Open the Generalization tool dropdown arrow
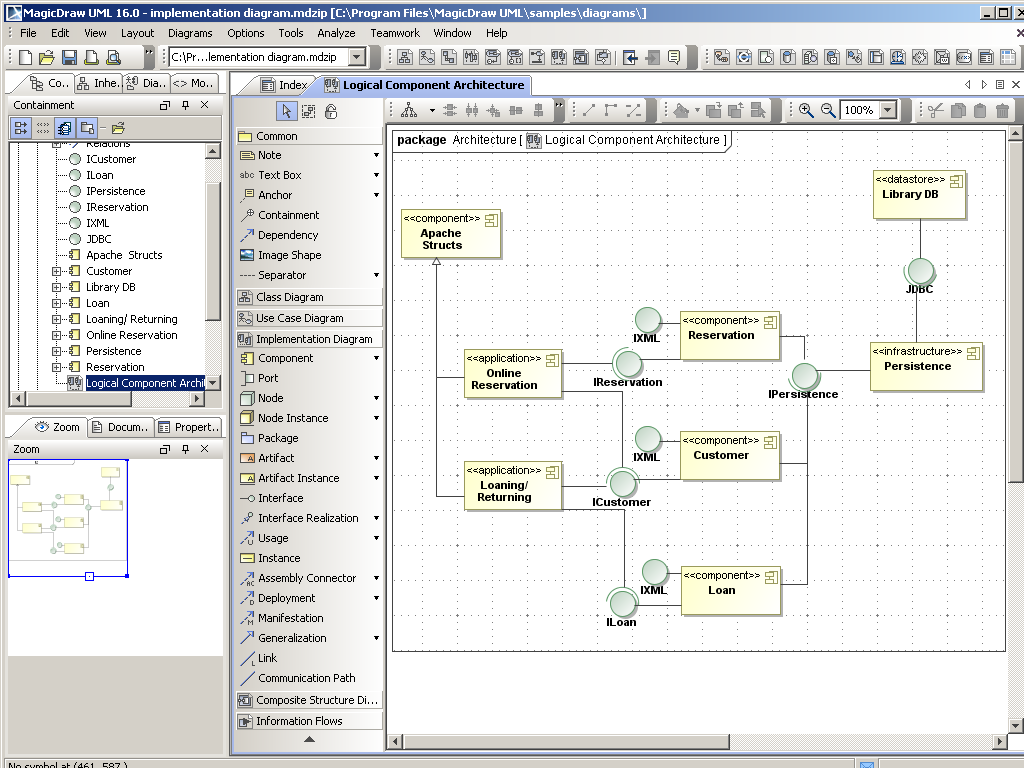 (376, 639)
